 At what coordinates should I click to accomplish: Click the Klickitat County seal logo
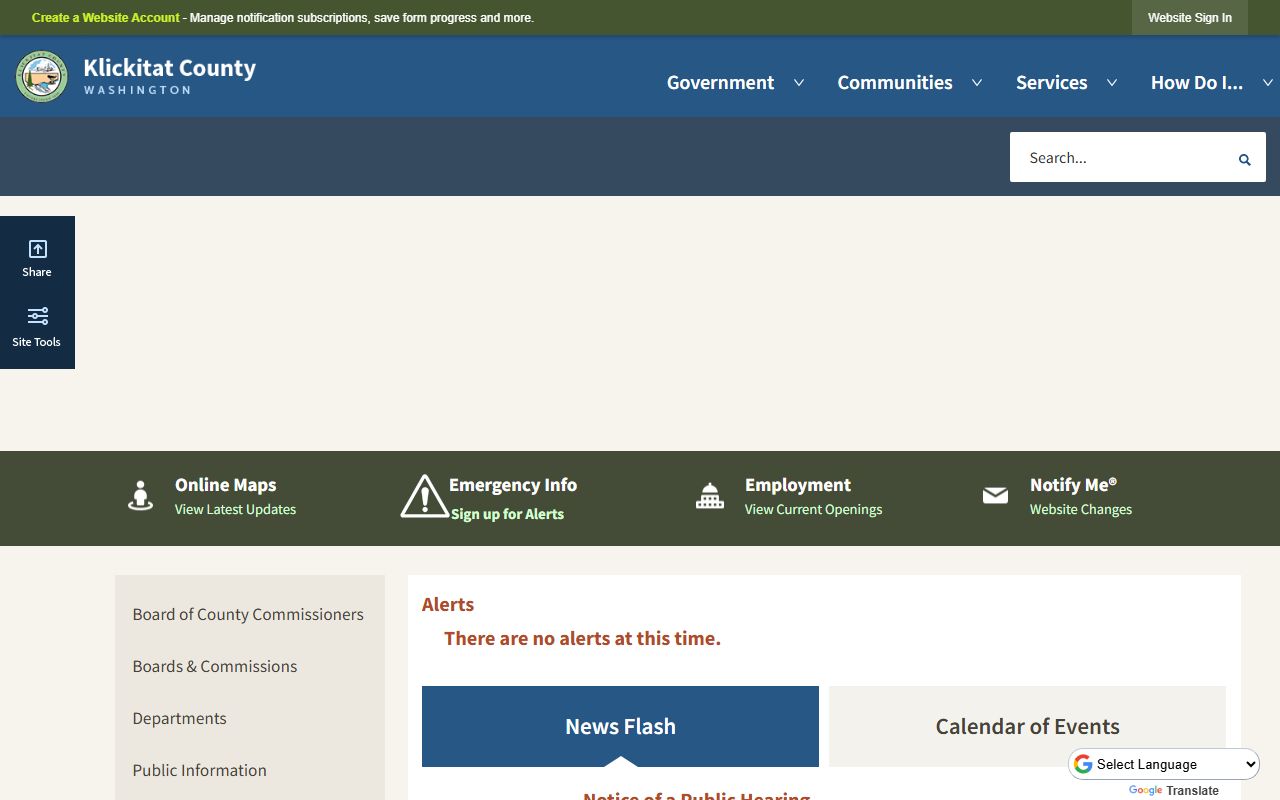click(41, 77)
